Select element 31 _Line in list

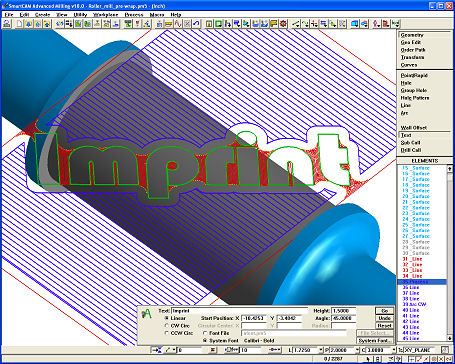(x=412, y=259)
